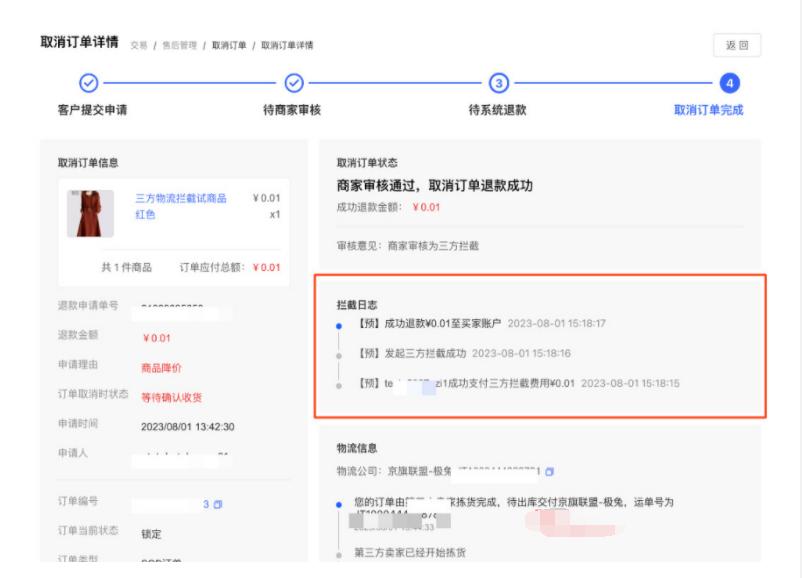Navigate to the 取消订单 breadcrumb link
The image size is (802, 578).
228,45
